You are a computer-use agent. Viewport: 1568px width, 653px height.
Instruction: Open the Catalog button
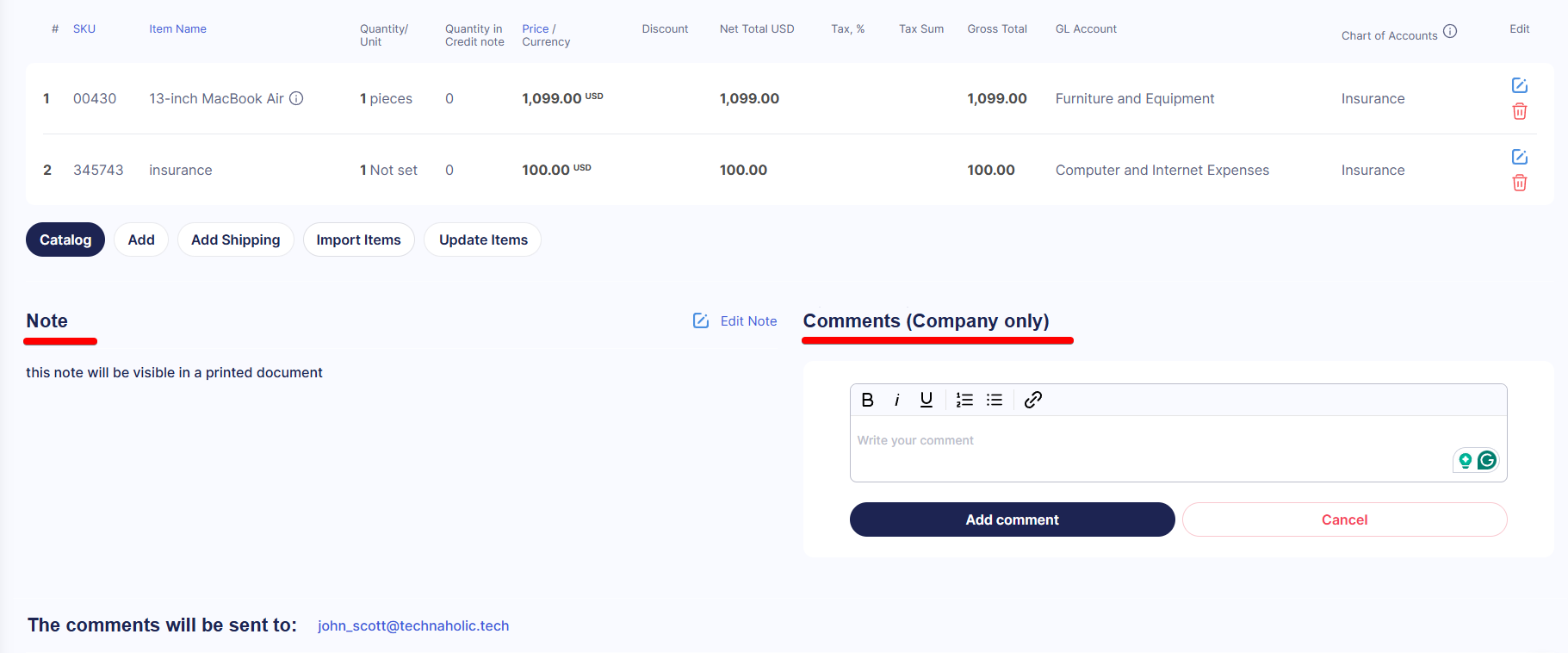click(65, 239)
